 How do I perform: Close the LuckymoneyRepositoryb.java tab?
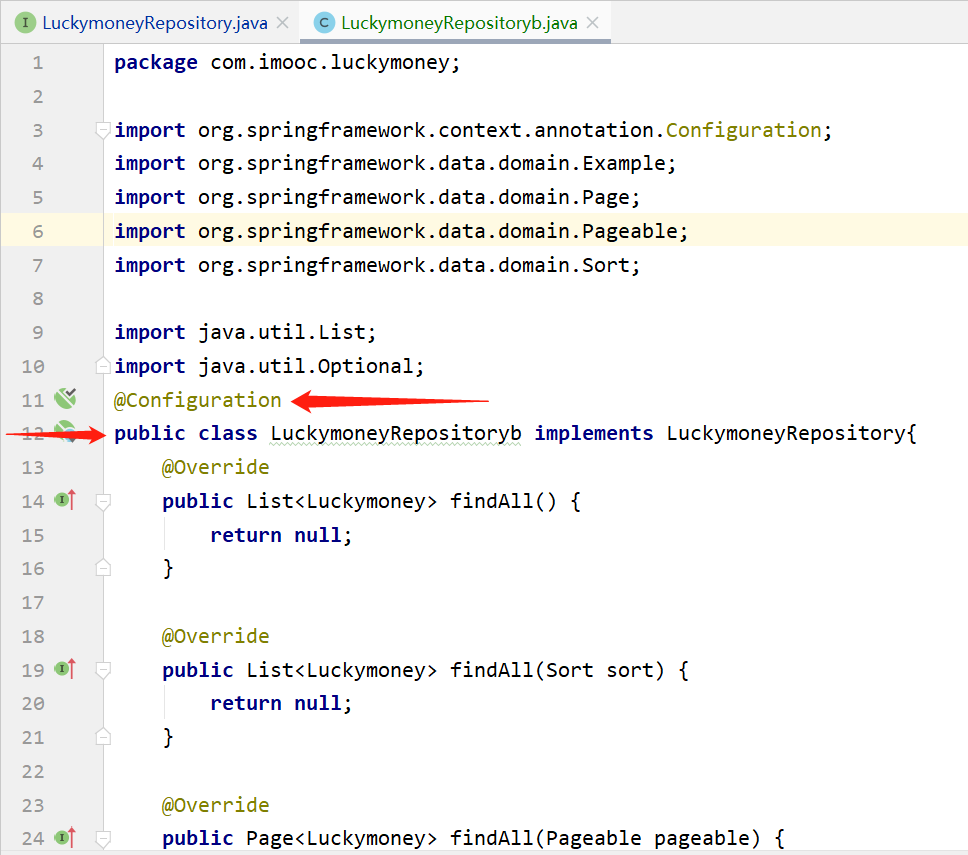(593, 23)
